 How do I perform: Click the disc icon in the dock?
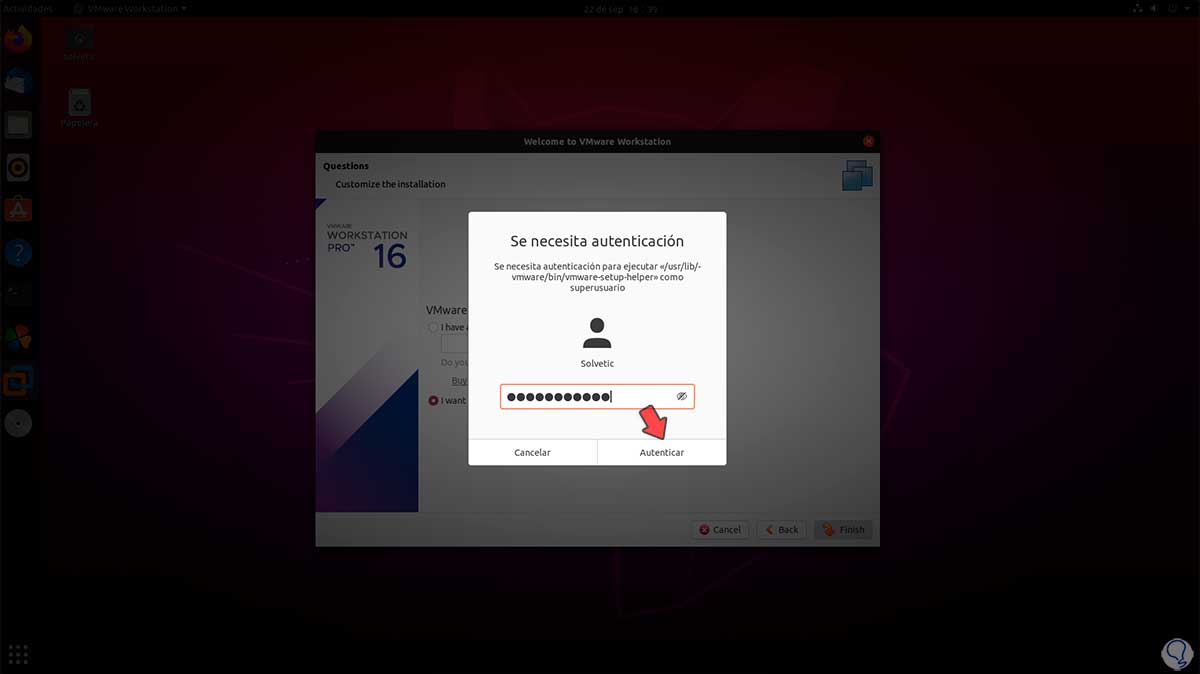tap(18, 424)
